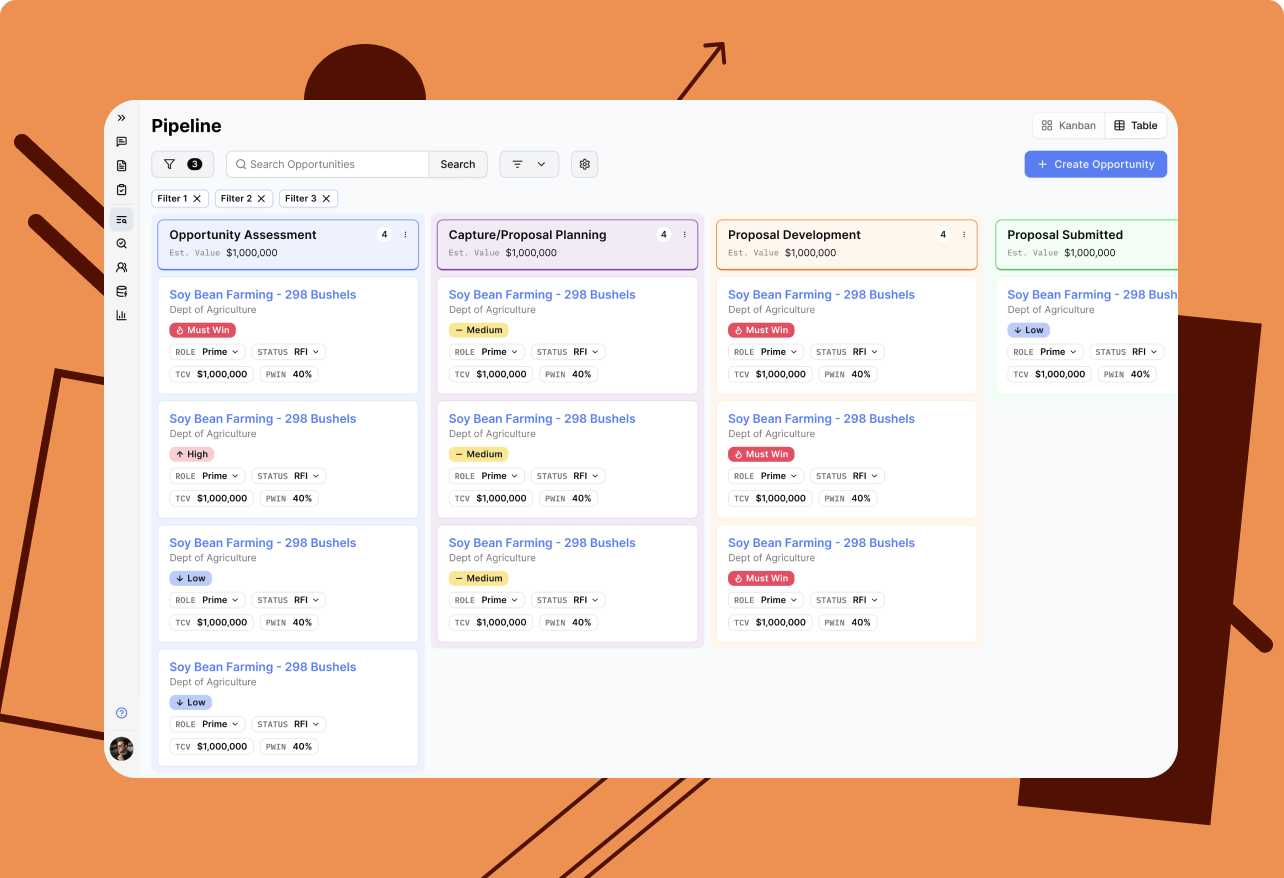Image resolution: width=1284 pixels, height=878 pixels.
Task: Open Role dropdown on Proposal Submitted card
Action: tap(1046, 352)
